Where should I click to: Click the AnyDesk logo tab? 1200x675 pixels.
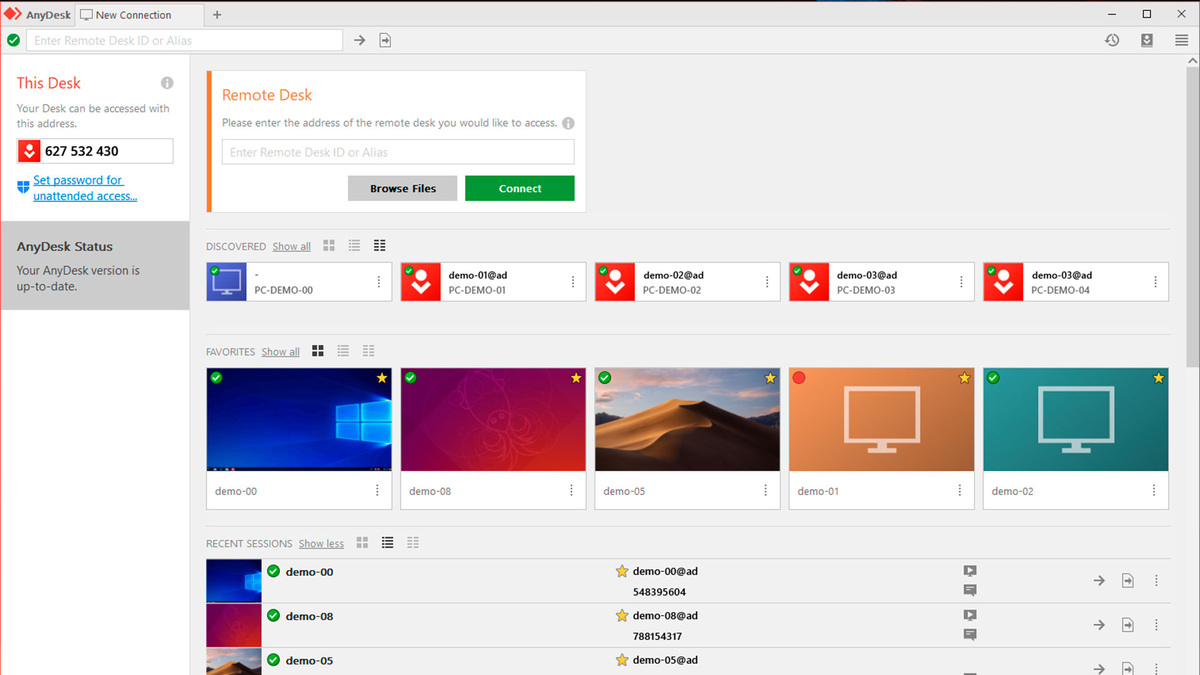coord(37,15)
